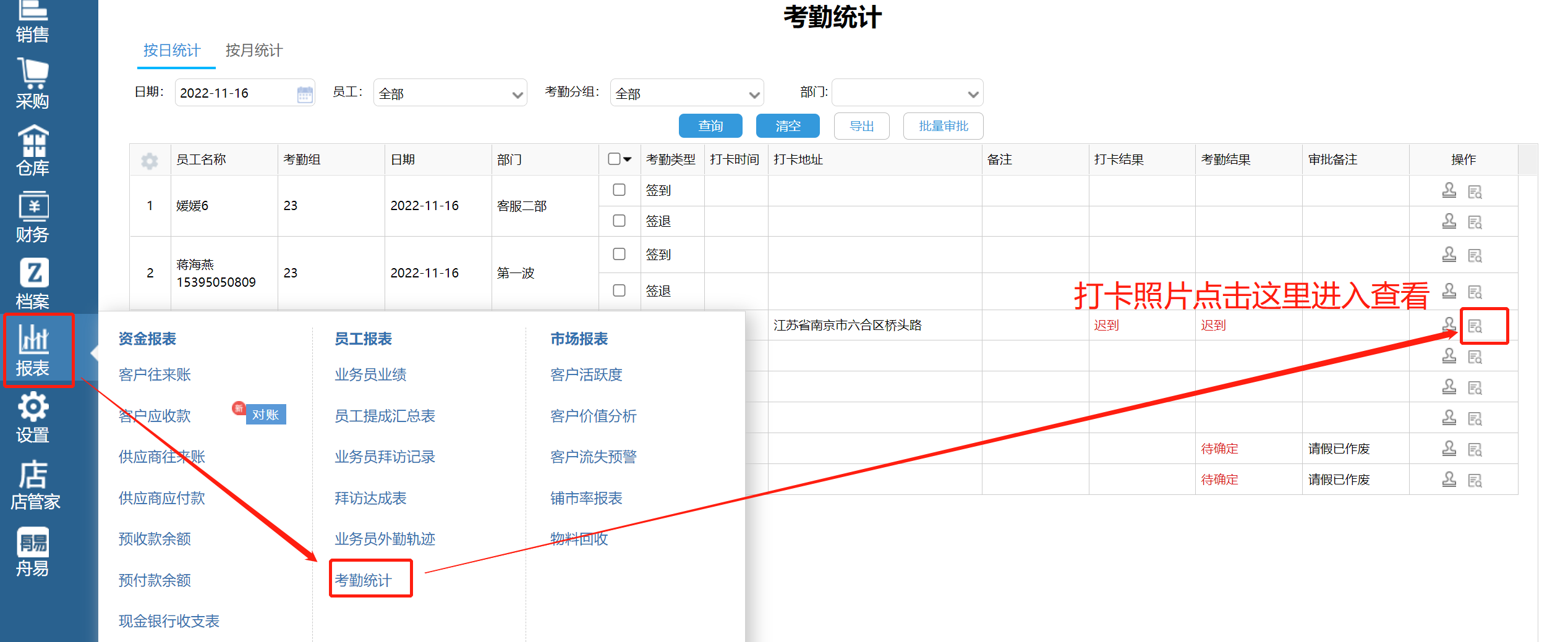This screenshot has width=1568, height=642.
Task: Click the table column settings gear icon
Action: (x=150, y=159)
